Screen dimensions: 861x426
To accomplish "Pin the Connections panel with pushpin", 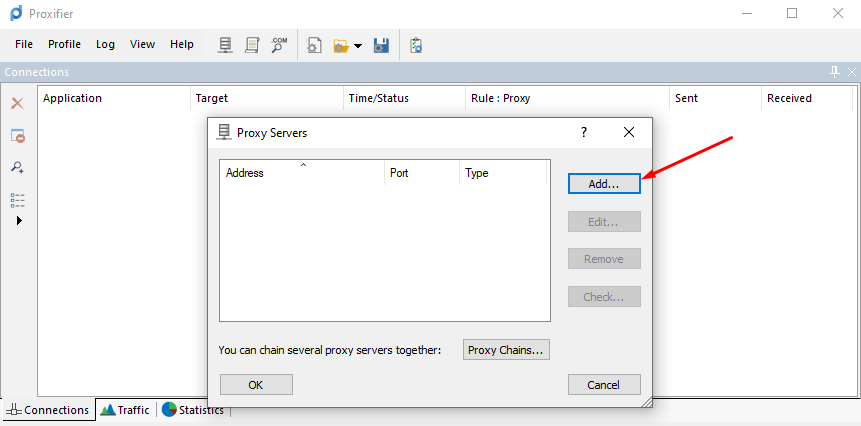I will pos(835,71).
